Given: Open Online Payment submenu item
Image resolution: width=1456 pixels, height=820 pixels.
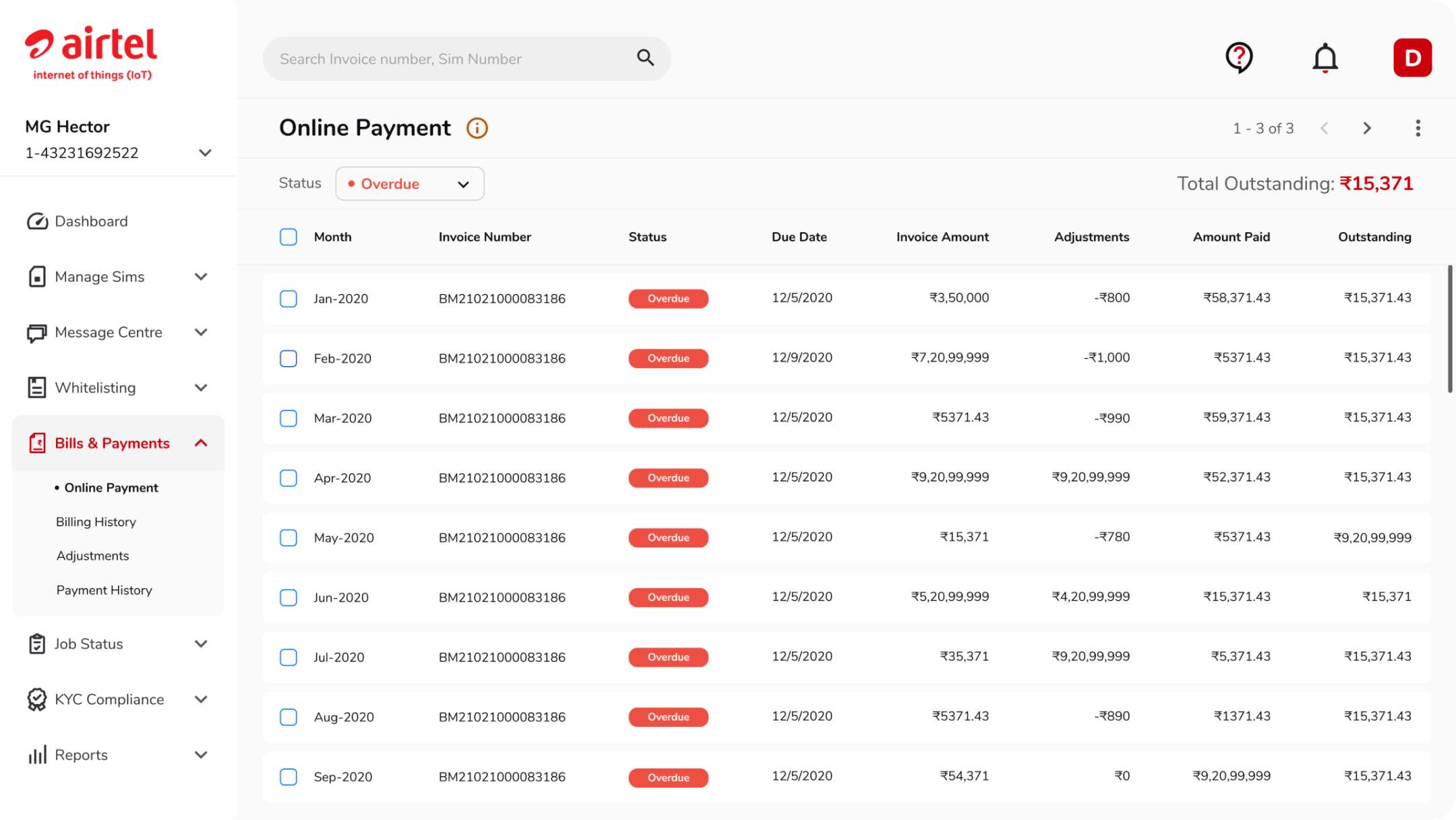Looking at the screenshot, I should click(x=111, y=488).
